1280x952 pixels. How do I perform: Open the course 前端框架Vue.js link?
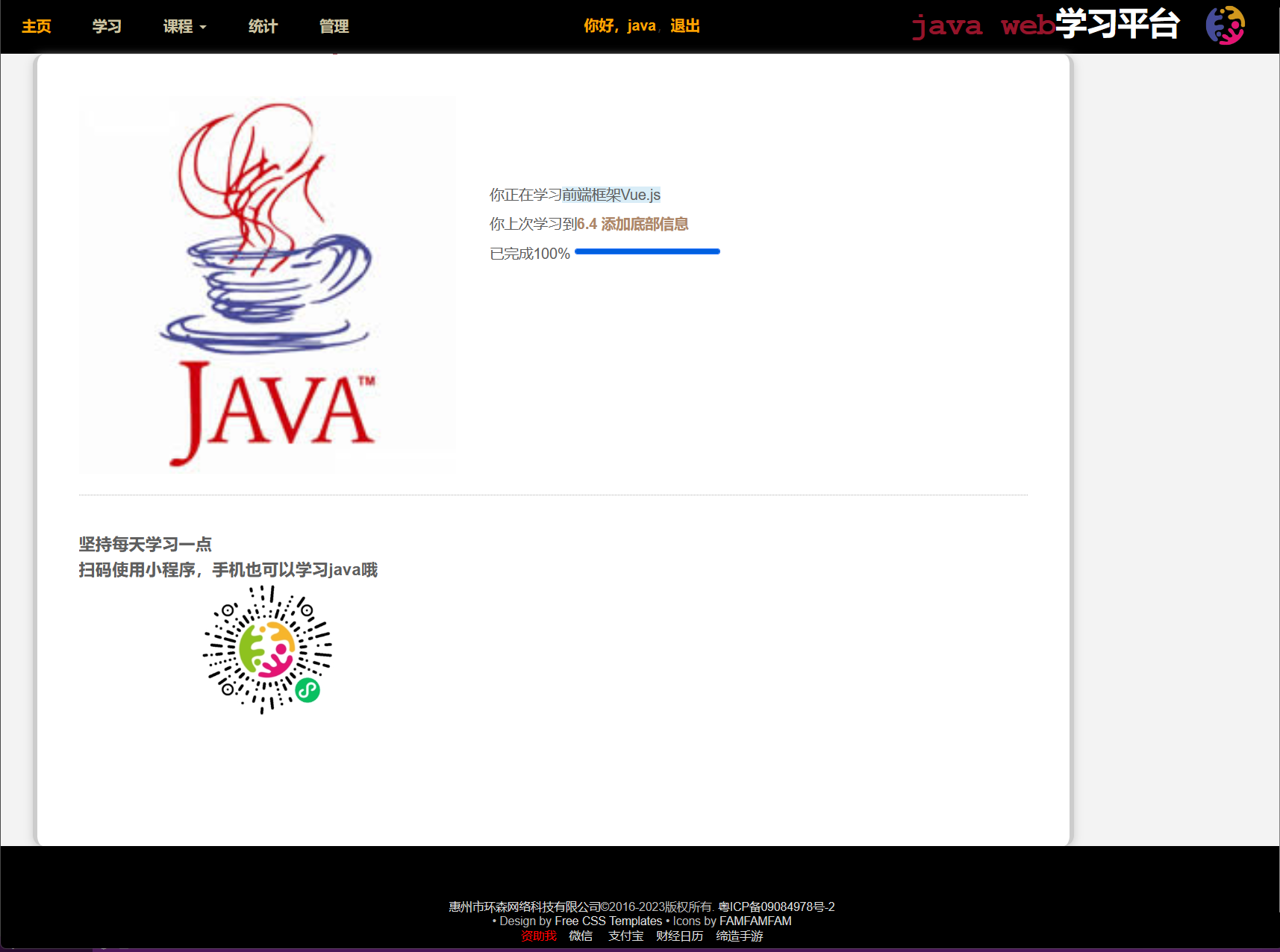611,195
